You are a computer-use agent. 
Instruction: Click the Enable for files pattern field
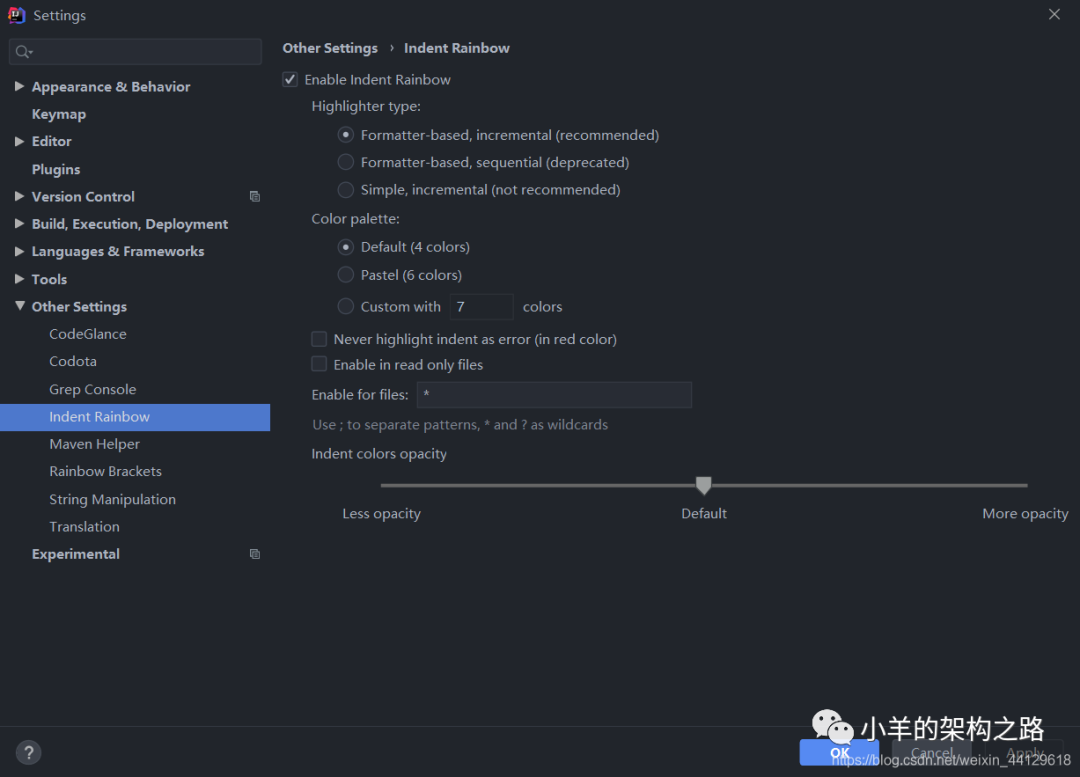(554, 395)
